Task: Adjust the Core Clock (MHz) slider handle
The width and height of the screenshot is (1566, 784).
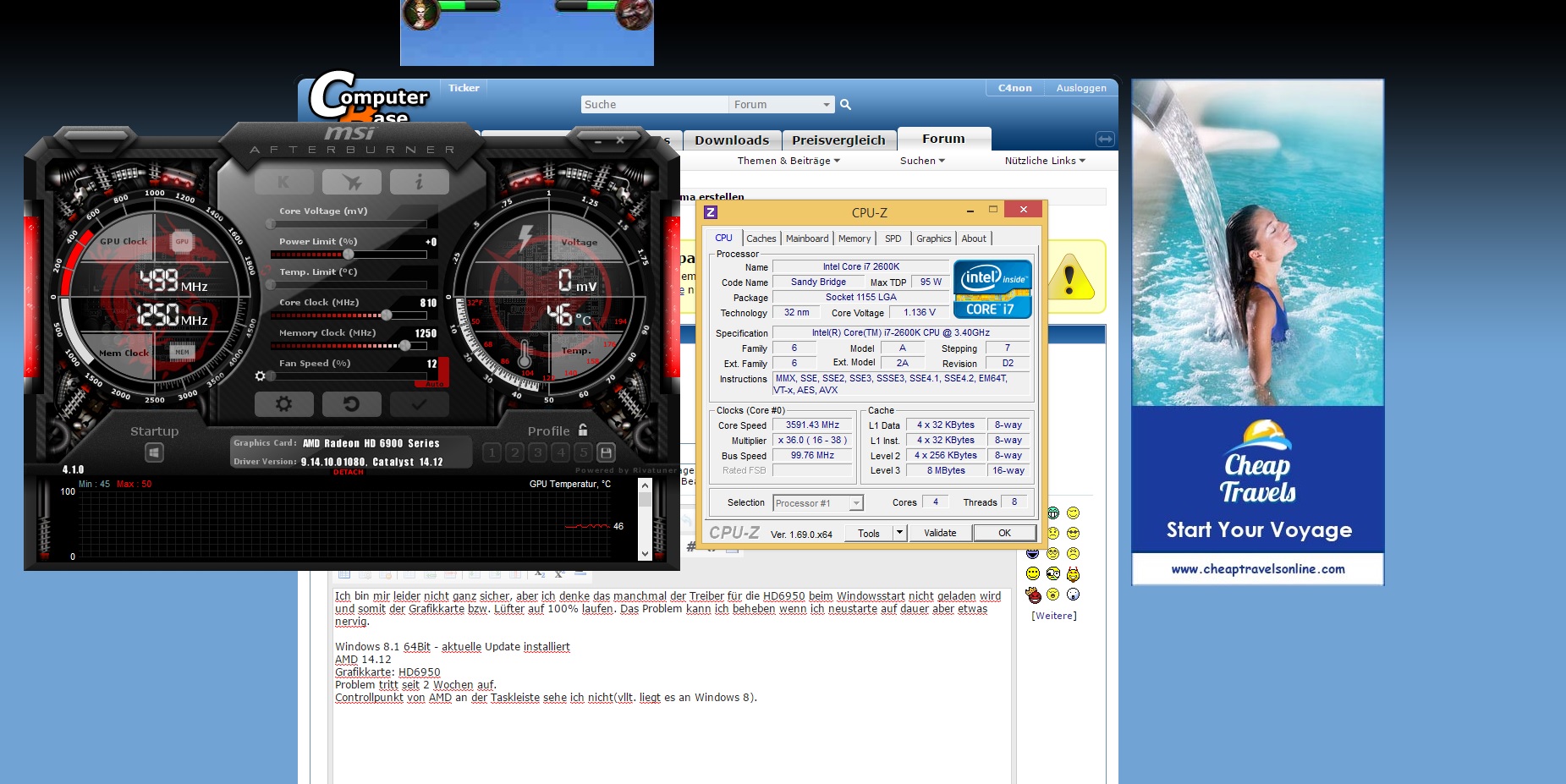Action: click(386, 315)
